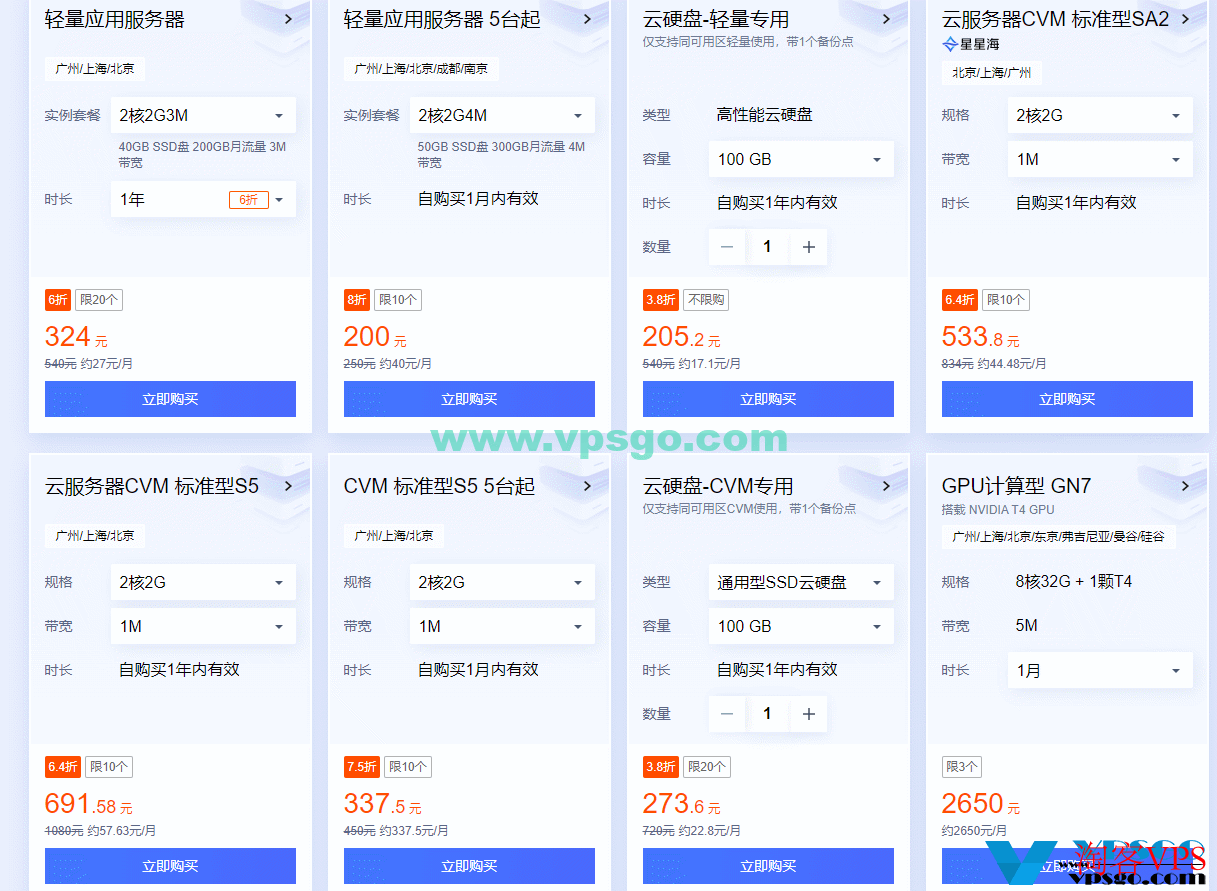The width and height of the screenshot is (1217, 891).
Task: Decrease quantity in 云硬盘-CVM专用 card
Action: 727,714
